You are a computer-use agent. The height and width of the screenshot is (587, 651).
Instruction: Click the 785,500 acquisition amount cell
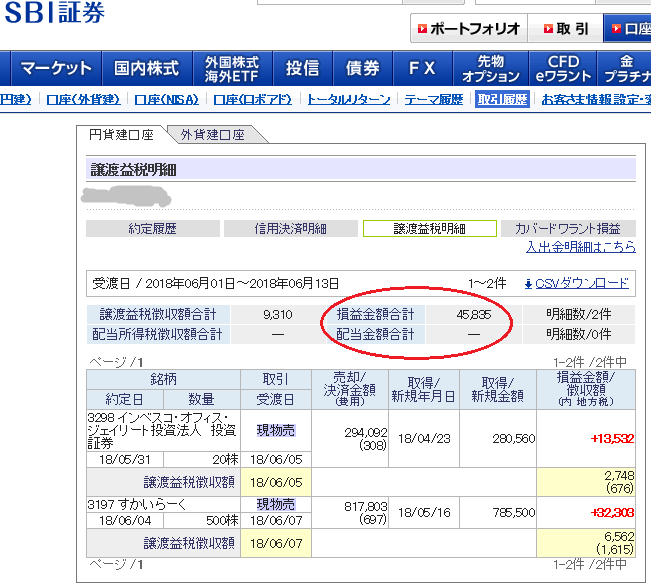click(x=498, y=512)
